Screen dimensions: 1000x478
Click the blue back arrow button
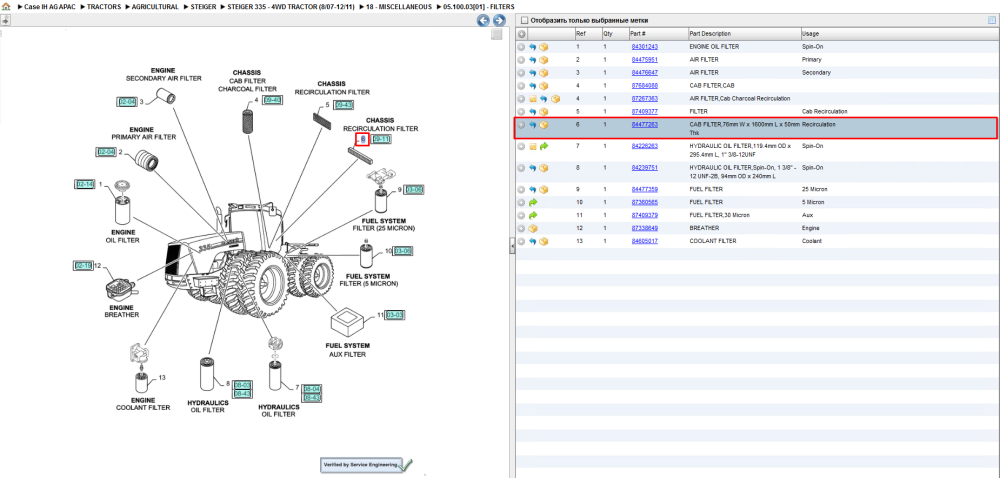tap(483, 20)
